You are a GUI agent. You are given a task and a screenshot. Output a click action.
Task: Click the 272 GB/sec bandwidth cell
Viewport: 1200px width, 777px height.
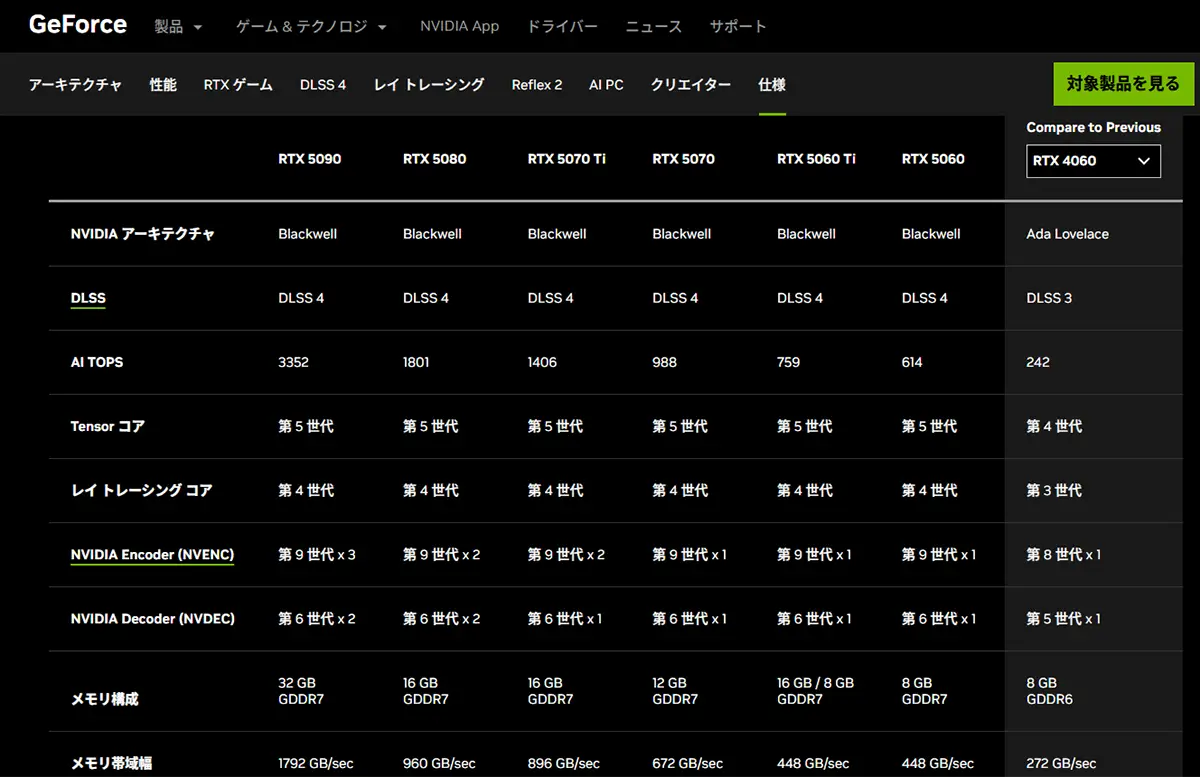[x=1062, y=763]
